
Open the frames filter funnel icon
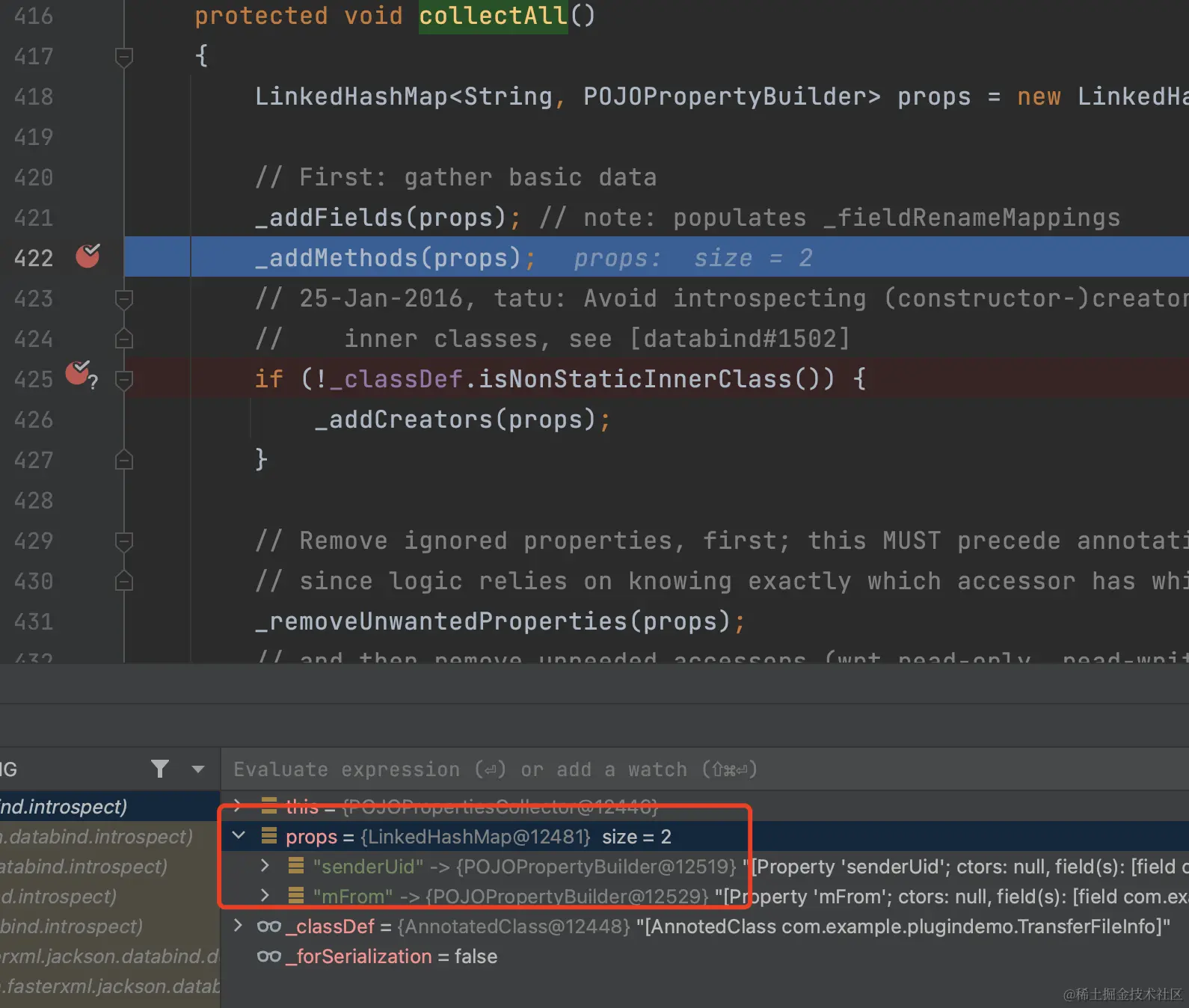159,769
